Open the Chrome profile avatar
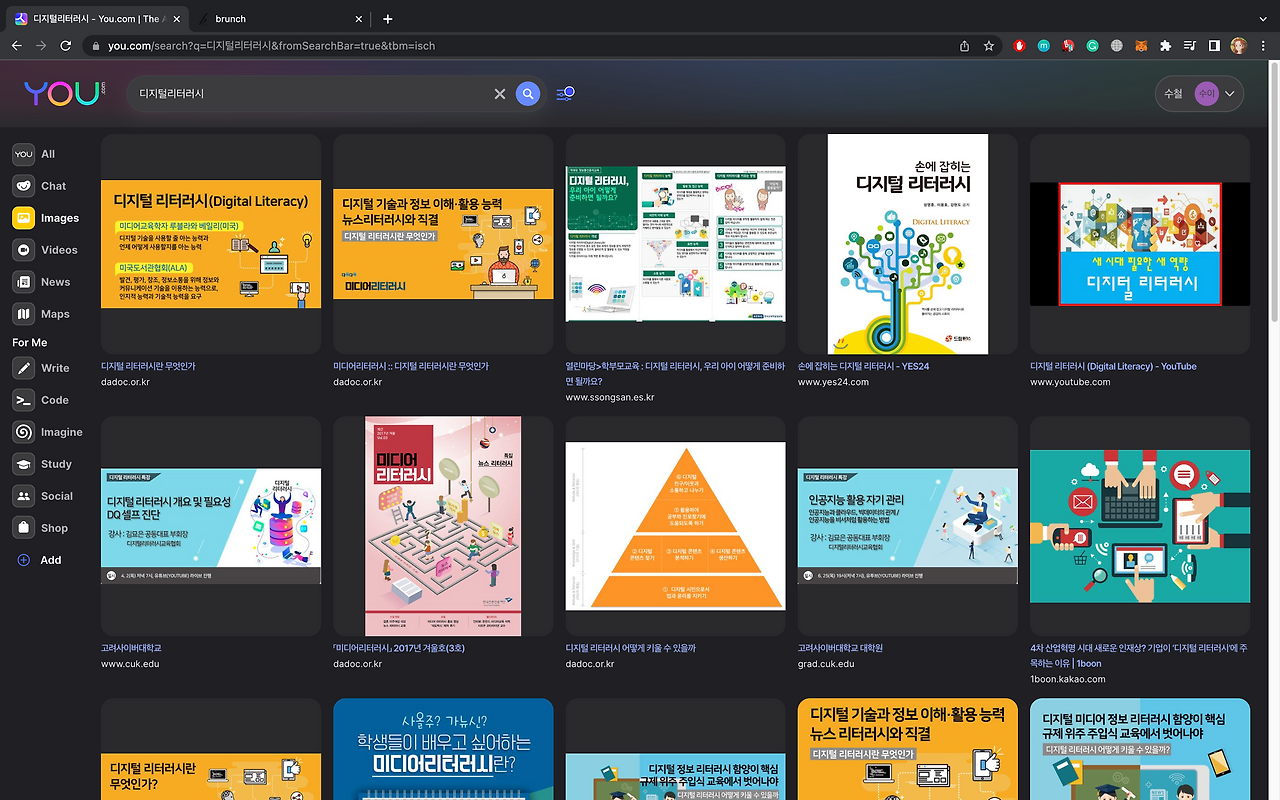 (1239, 46)
